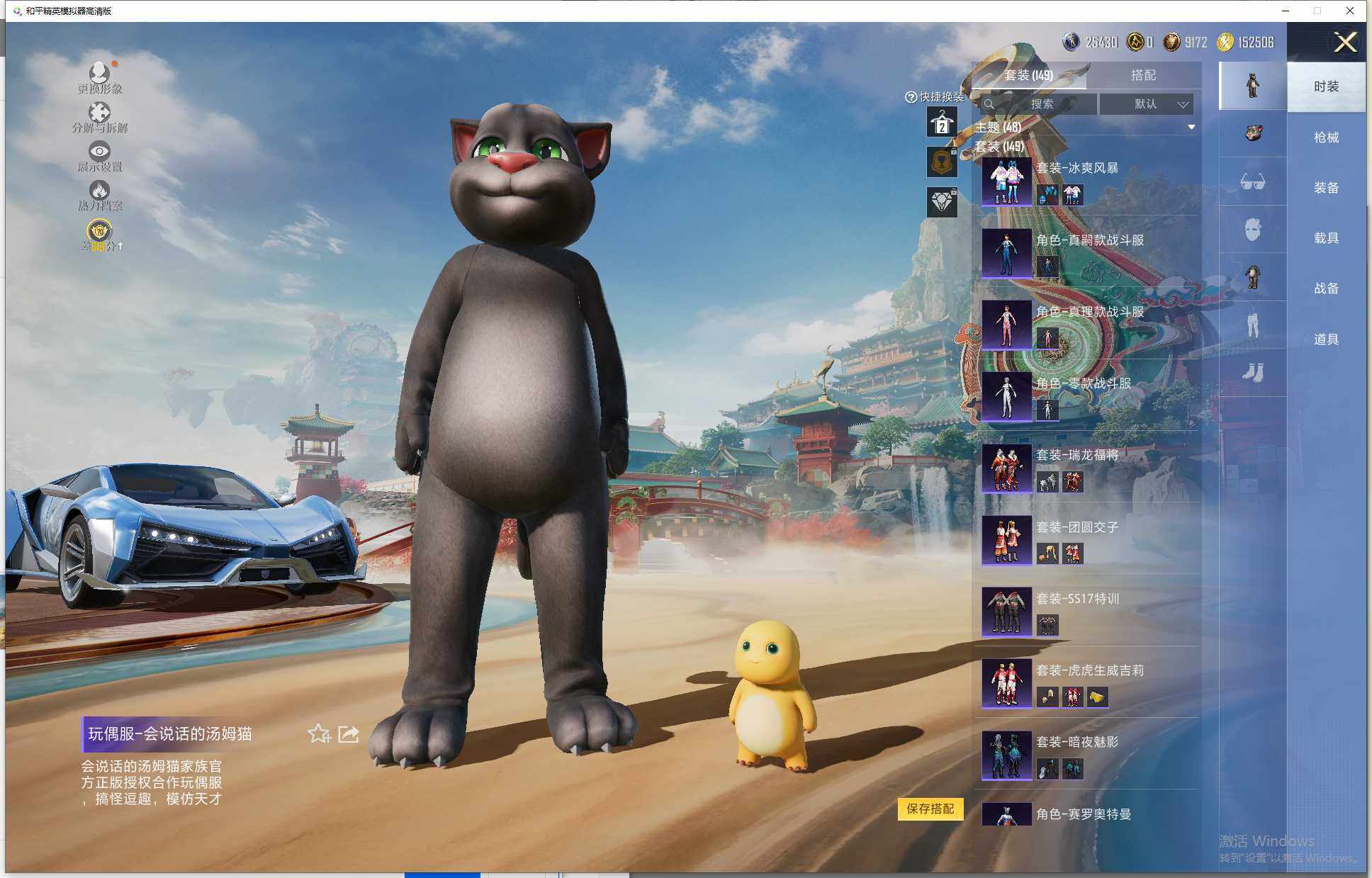
Task: Click the 保存搭配 save button
Action: [x=930, y=809]
